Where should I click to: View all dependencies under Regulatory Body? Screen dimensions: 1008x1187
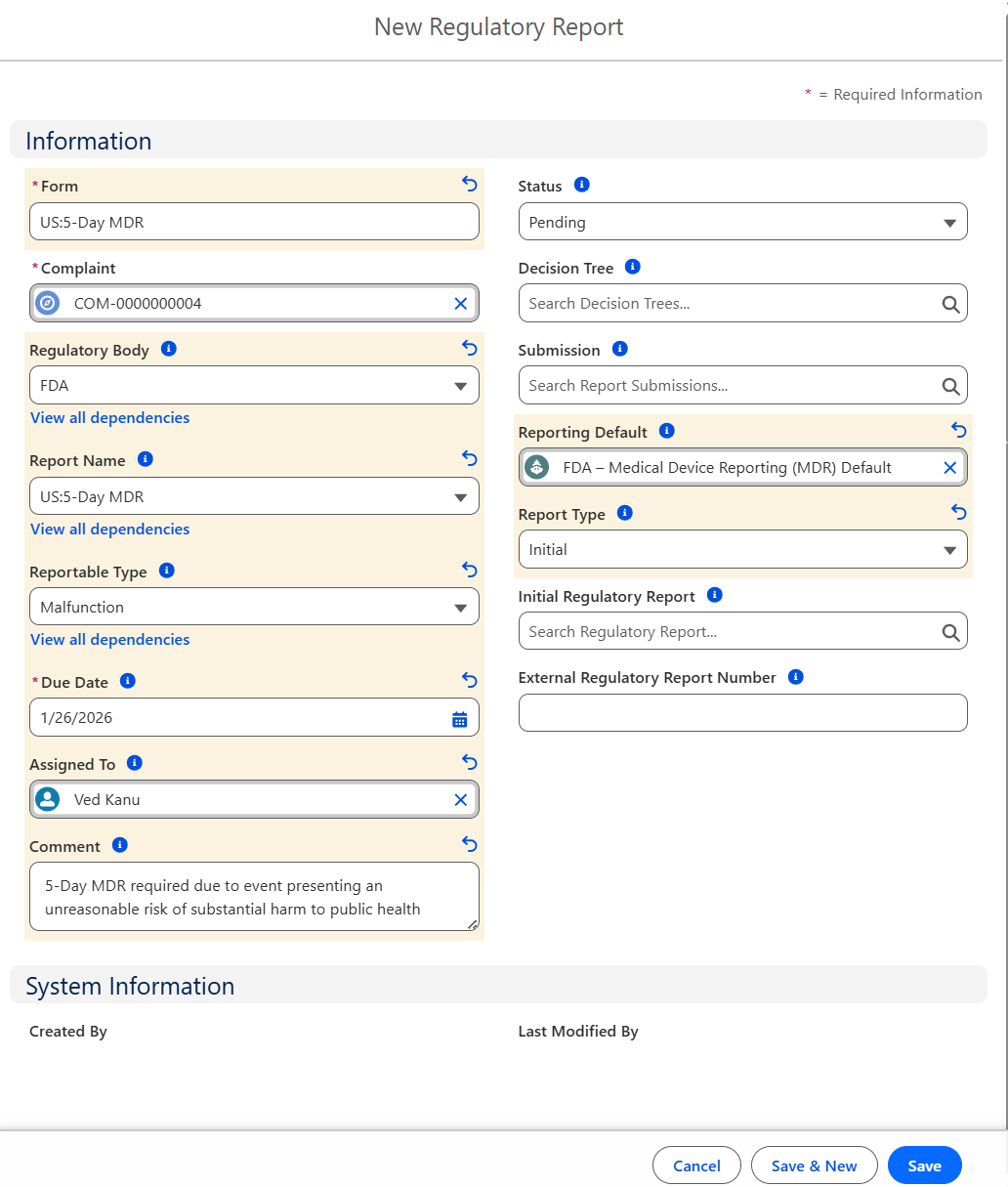(110, 418)
